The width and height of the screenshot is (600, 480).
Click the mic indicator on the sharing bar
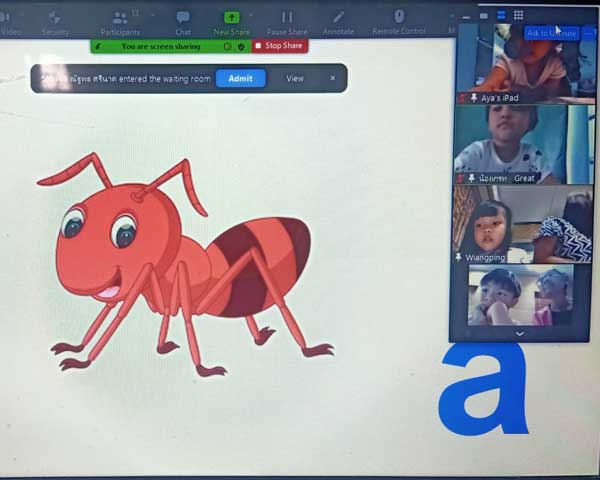[98, 46]
